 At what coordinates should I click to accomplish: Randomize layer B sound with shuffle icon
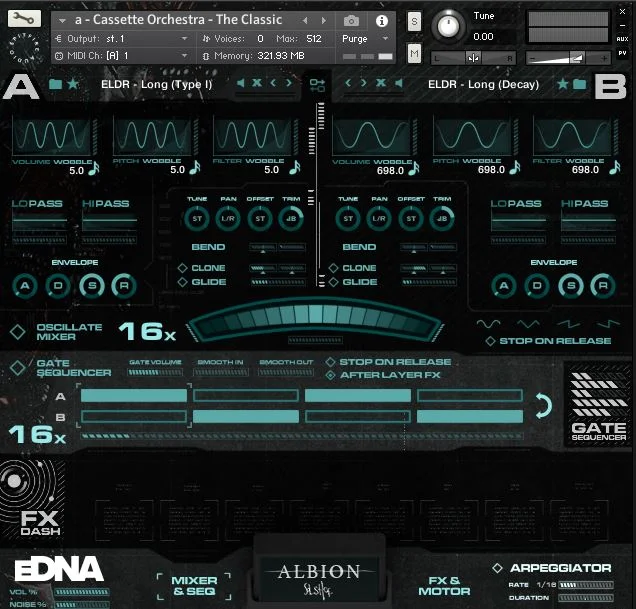tap(380, 83)
